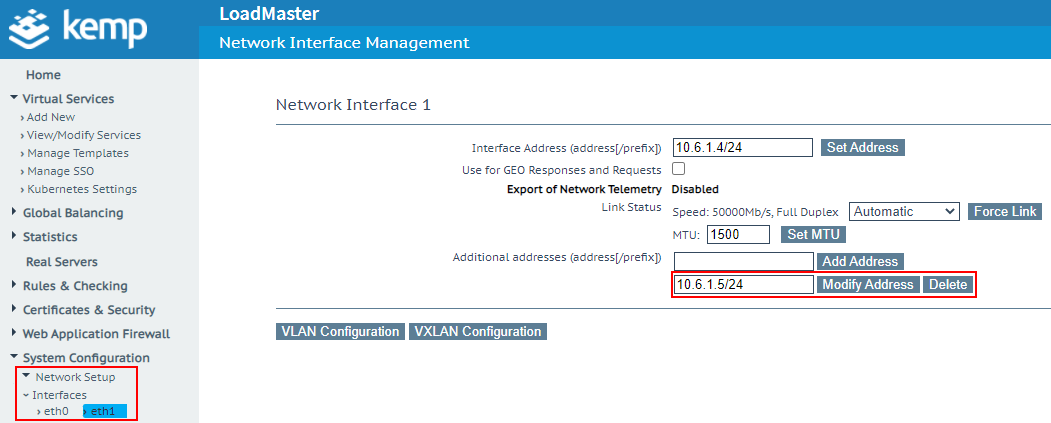The width and height of the screenshot is (1051, 423).
Task: Click the empty additional address field
Action: (x=743, y=261)
